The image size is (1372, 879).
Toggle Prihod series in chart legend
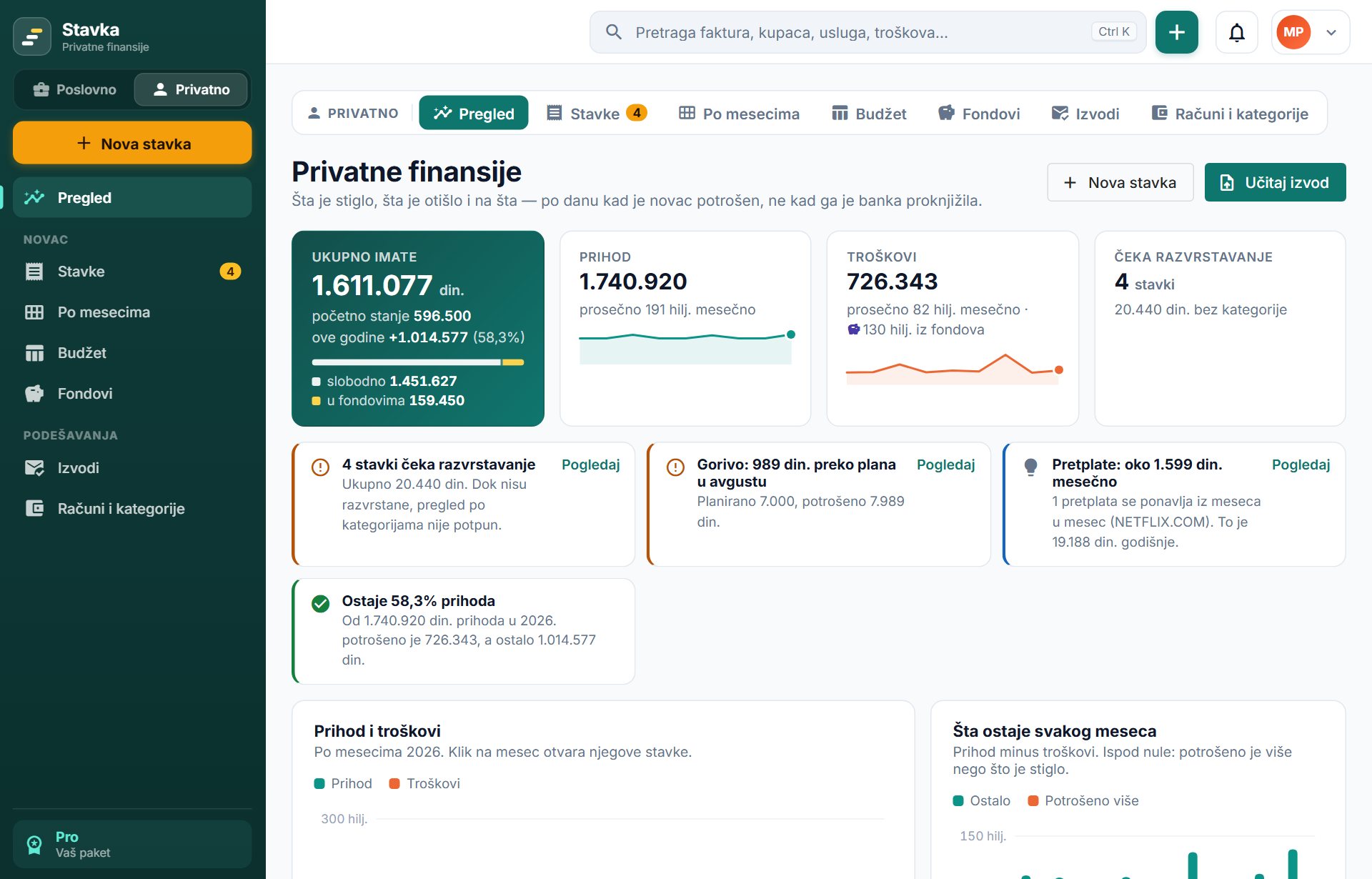(343, 784)
